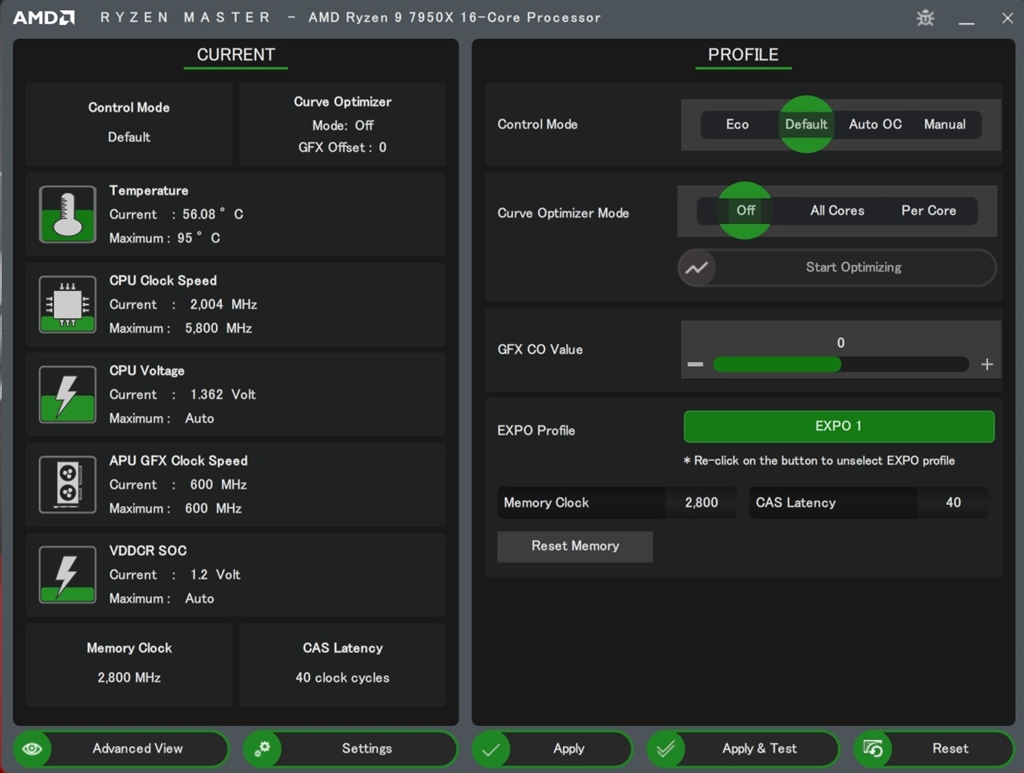1024x773 pixels.
Task: Click Apply & Test
Action: (743, 749)
